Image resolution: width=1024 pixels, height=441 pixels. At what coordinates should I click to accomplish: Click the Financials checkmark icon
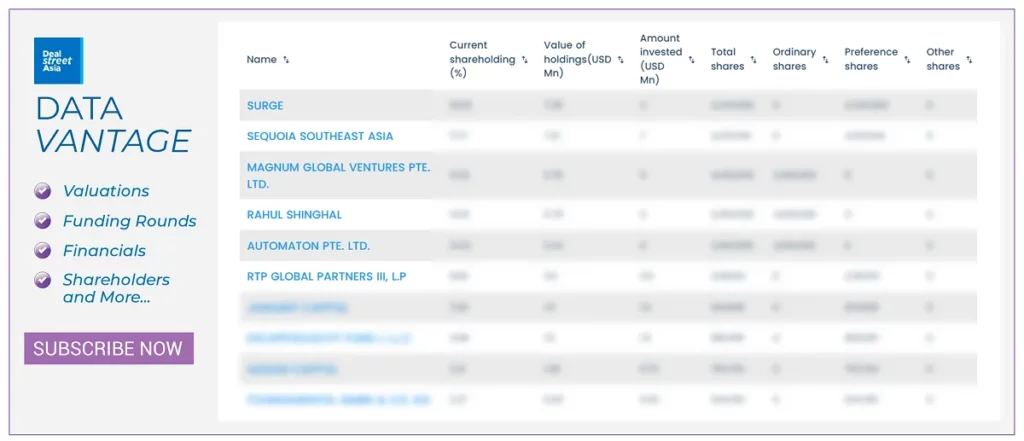(43, 250)
